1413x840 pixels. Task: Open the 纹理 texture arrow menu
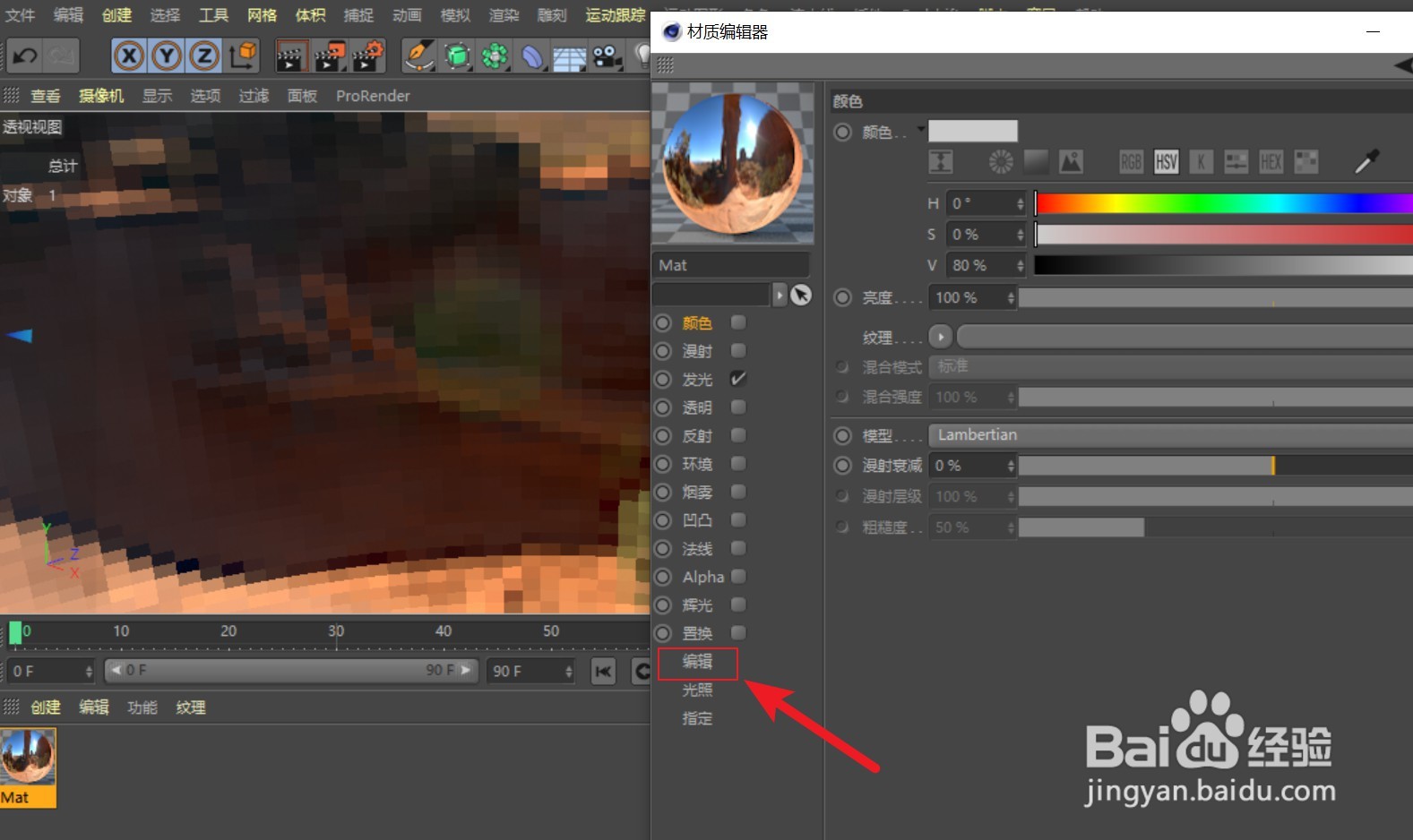click(x=941, y=337)
